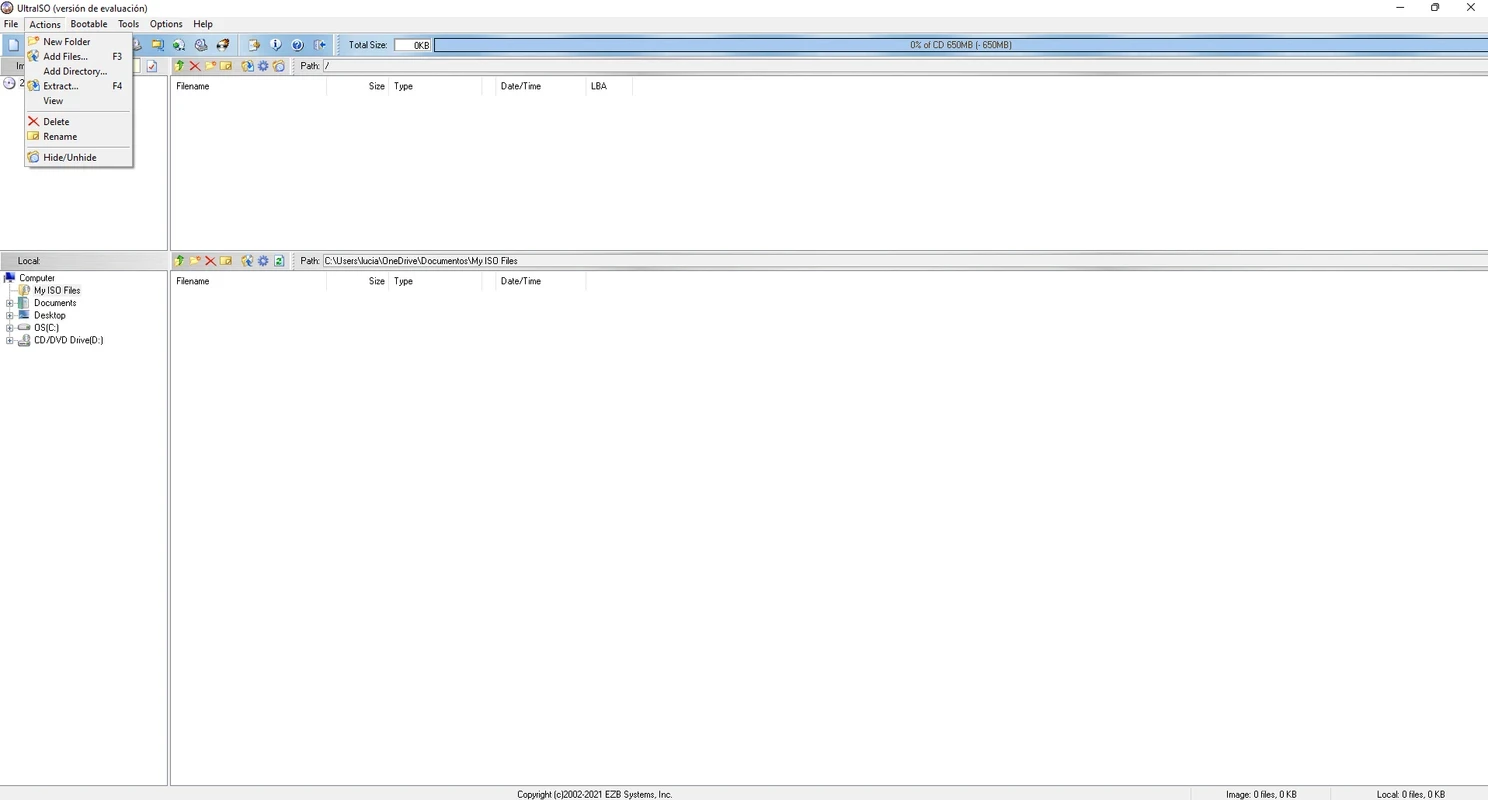Choose Add Files... from Actions menu

(65, 57)
